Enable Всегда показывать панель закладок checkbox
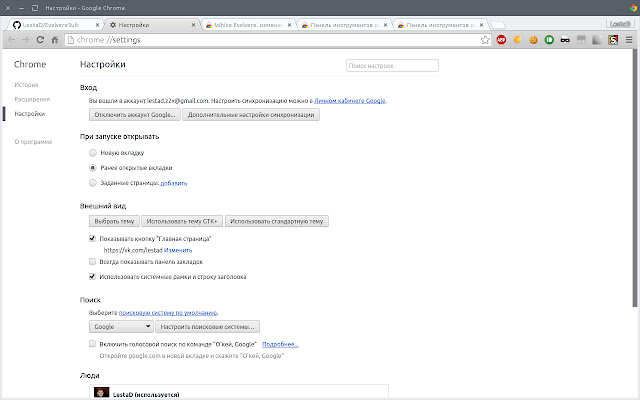The width and height of the screenshot is (640, 400). 92,261
